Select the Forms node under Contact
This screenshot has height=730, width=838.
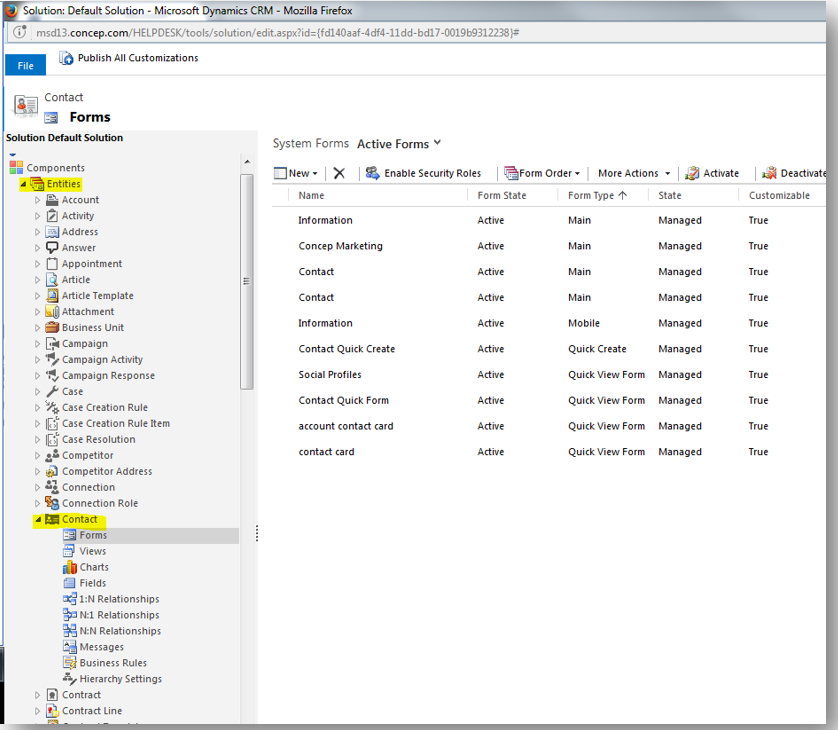[94, 535]
